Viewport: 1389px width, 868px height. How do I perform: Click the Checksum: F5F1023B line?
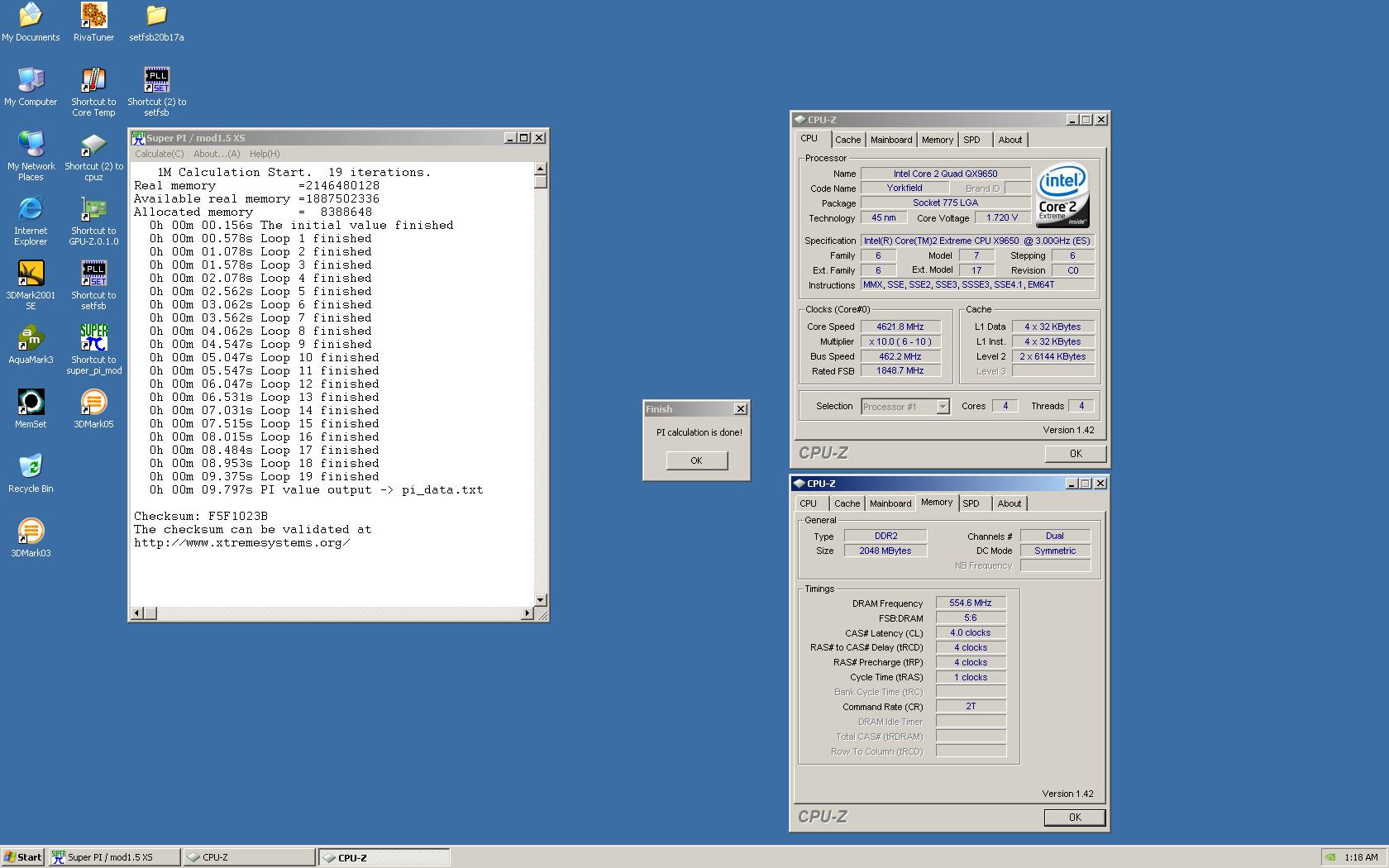(x=201, y=516)
